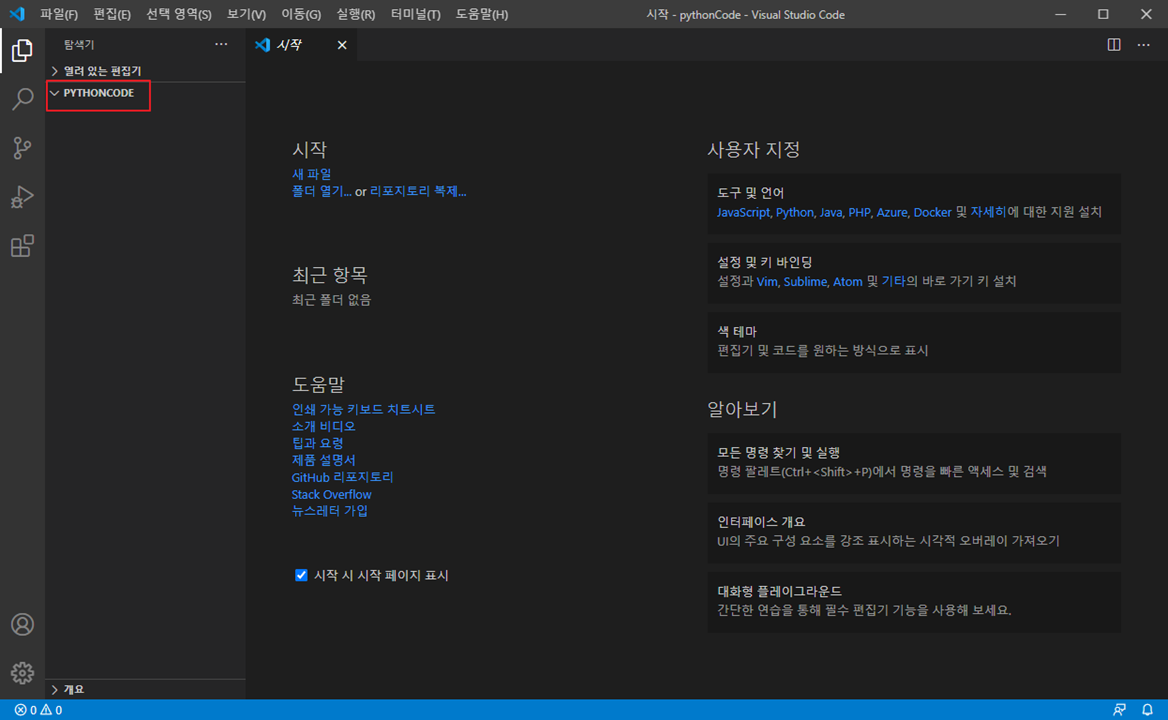The image size is (1168, 720).
Task: Expand the 개요 outline section
Action: click(x=145, y=689)
